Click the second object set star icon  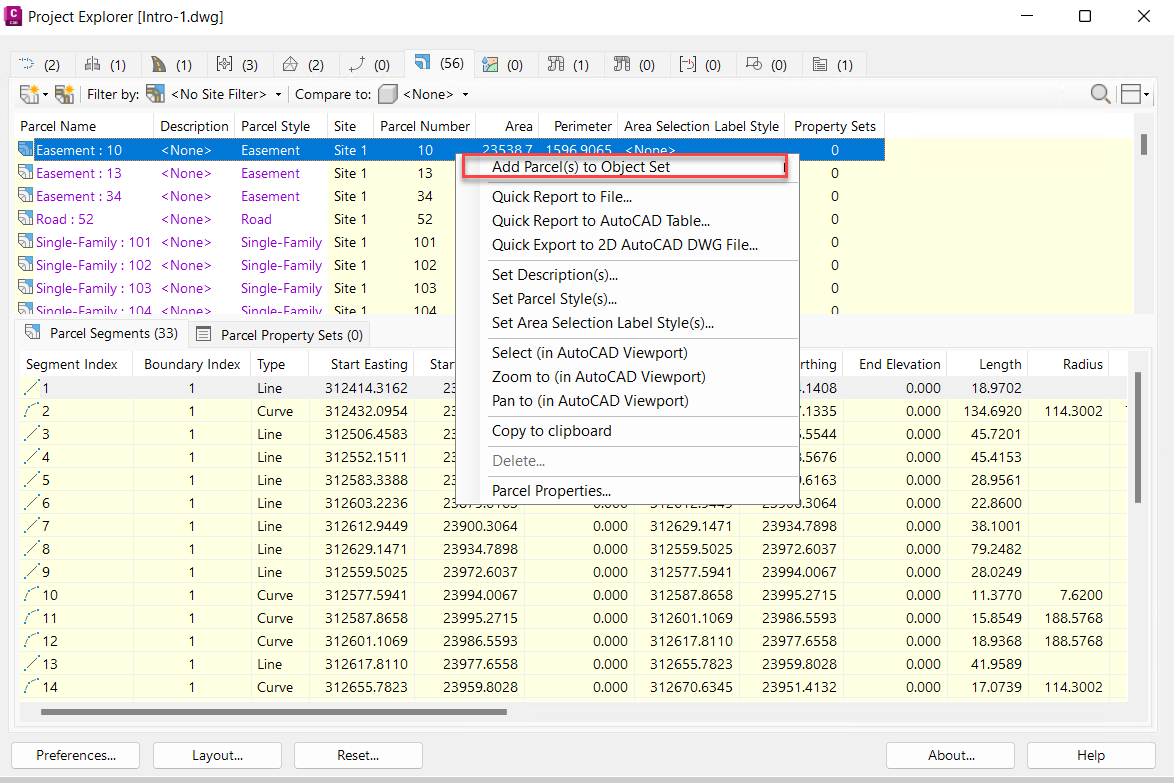pyautogui.click(x=65, y=94)
